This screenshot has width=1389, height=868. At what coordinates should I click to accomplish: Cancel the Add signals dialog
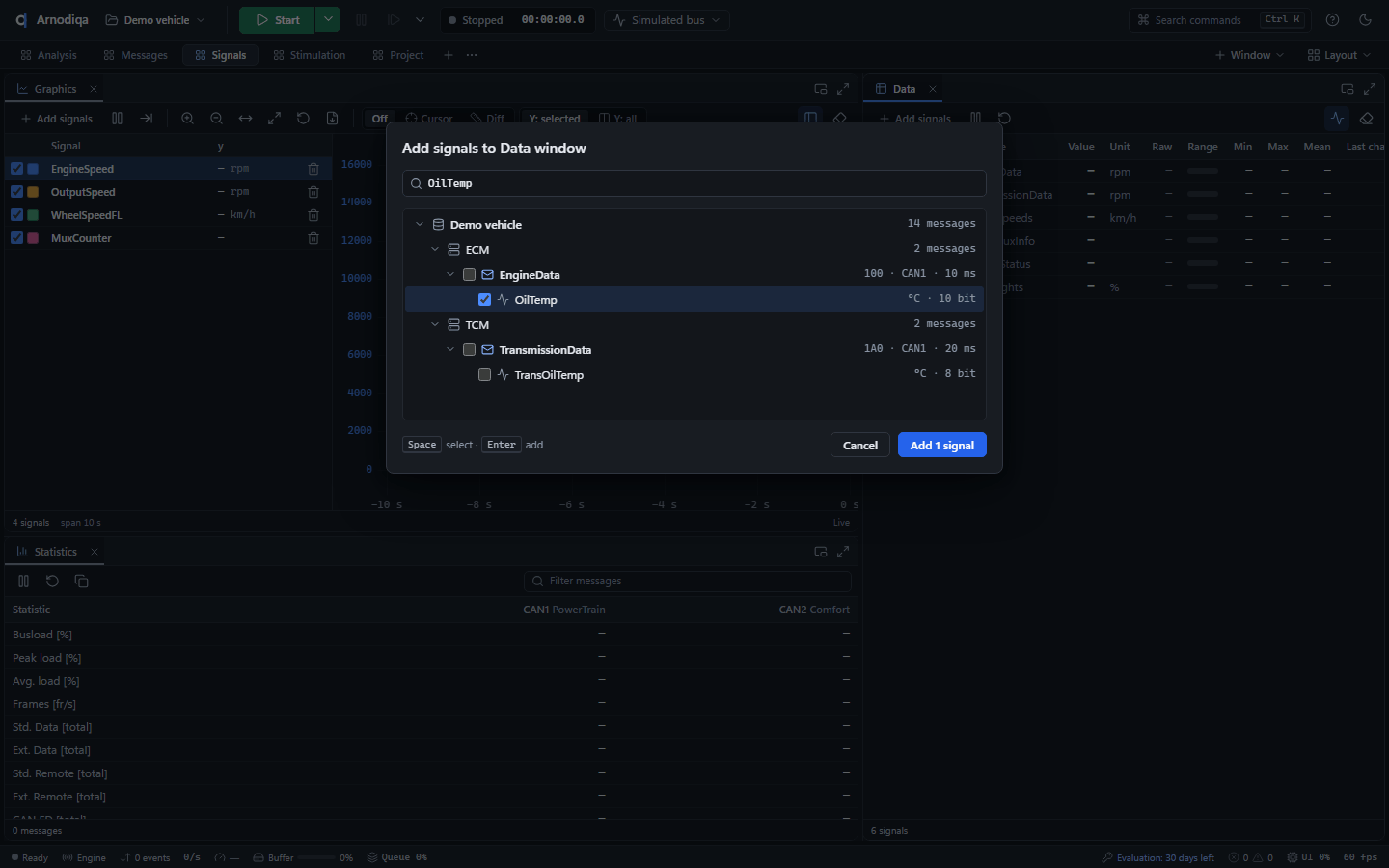(x=860, y=445)
